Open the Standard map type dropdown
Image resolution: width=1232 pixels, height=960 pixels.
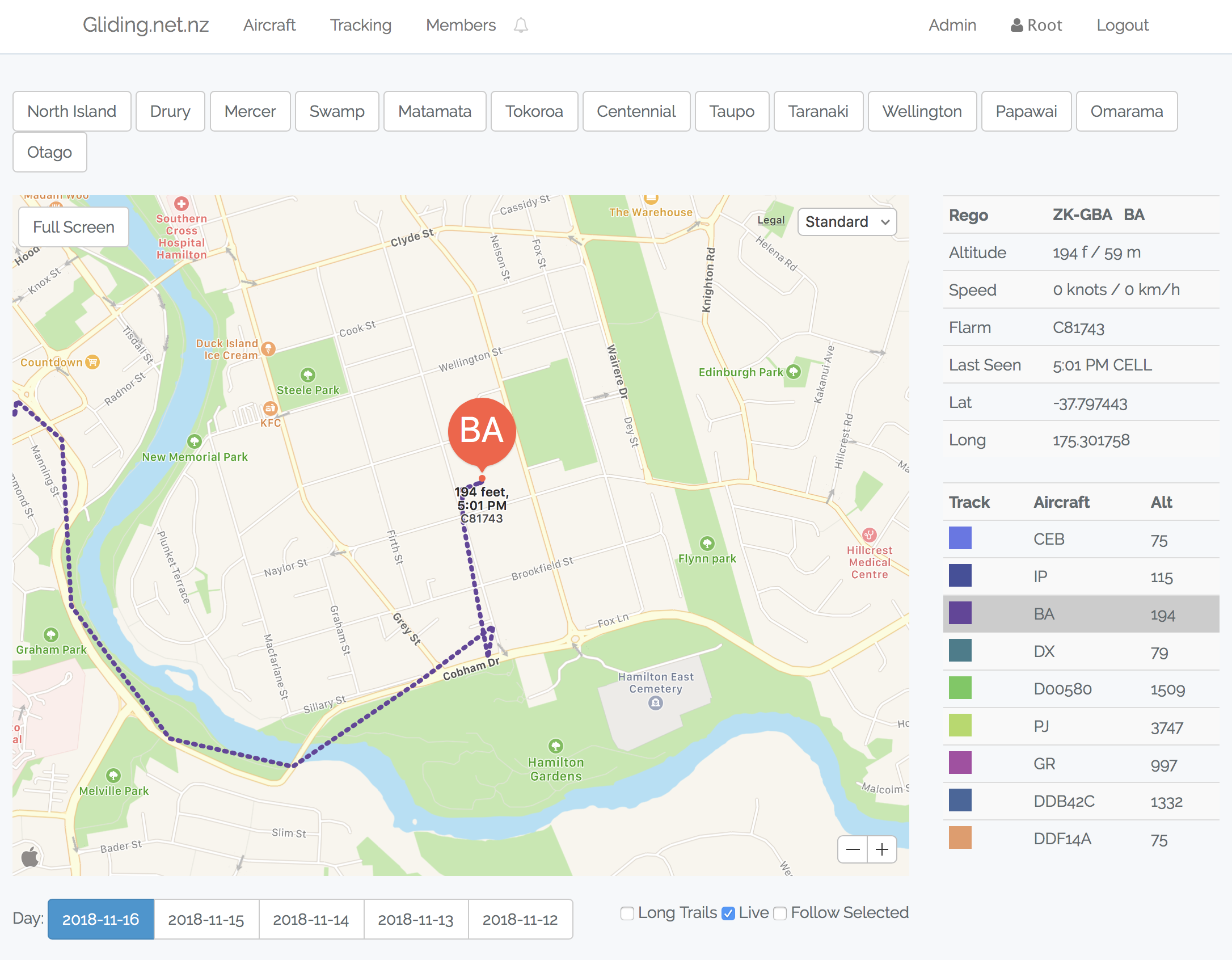pyautogui.click(x=846, y=222)
